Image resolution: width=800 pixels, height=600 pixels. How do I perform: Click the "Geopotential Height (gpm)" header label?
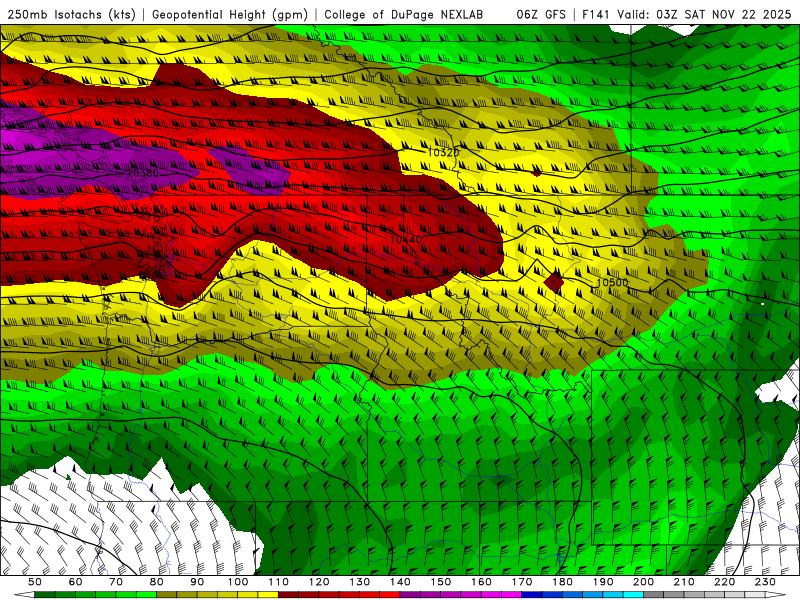pos(230,15)
